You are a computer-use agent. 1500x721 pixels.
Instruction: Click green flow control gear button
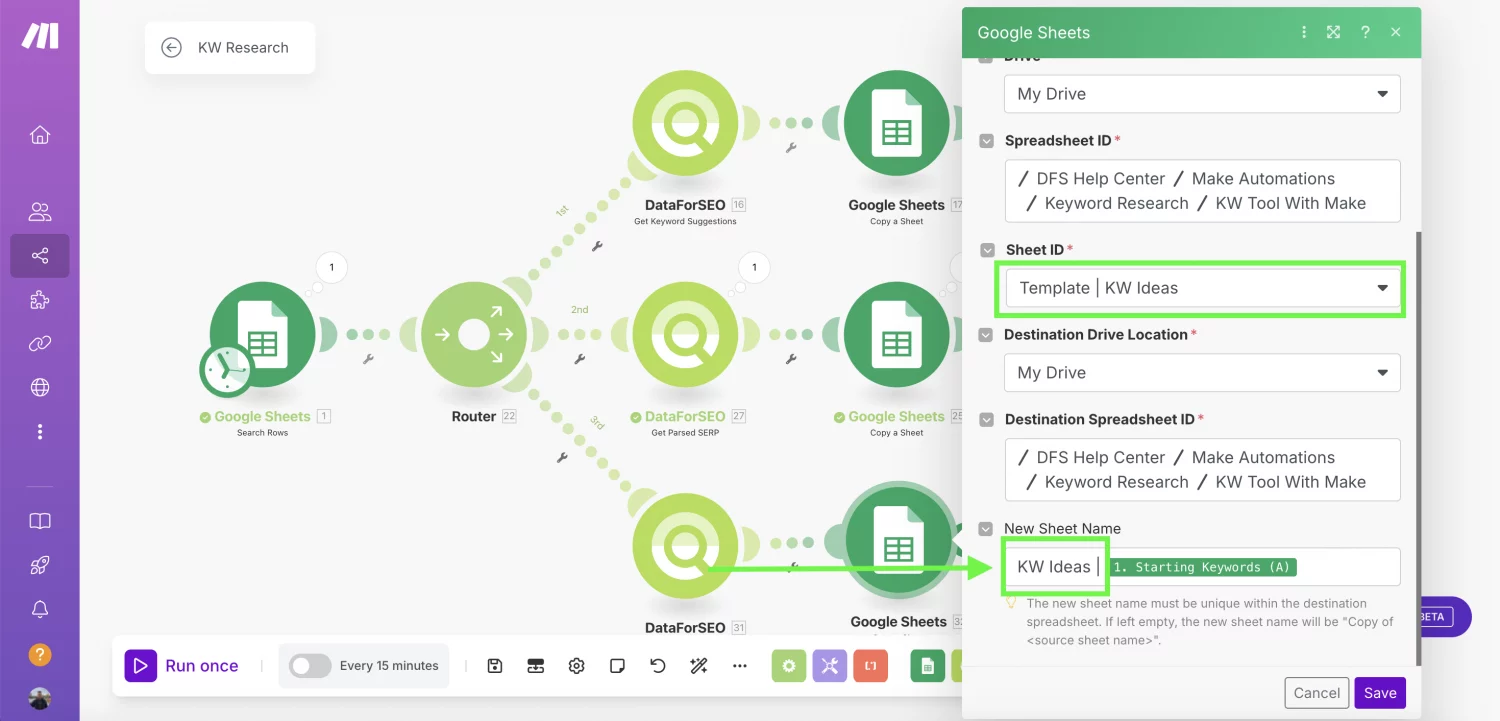tap(789, 666)
